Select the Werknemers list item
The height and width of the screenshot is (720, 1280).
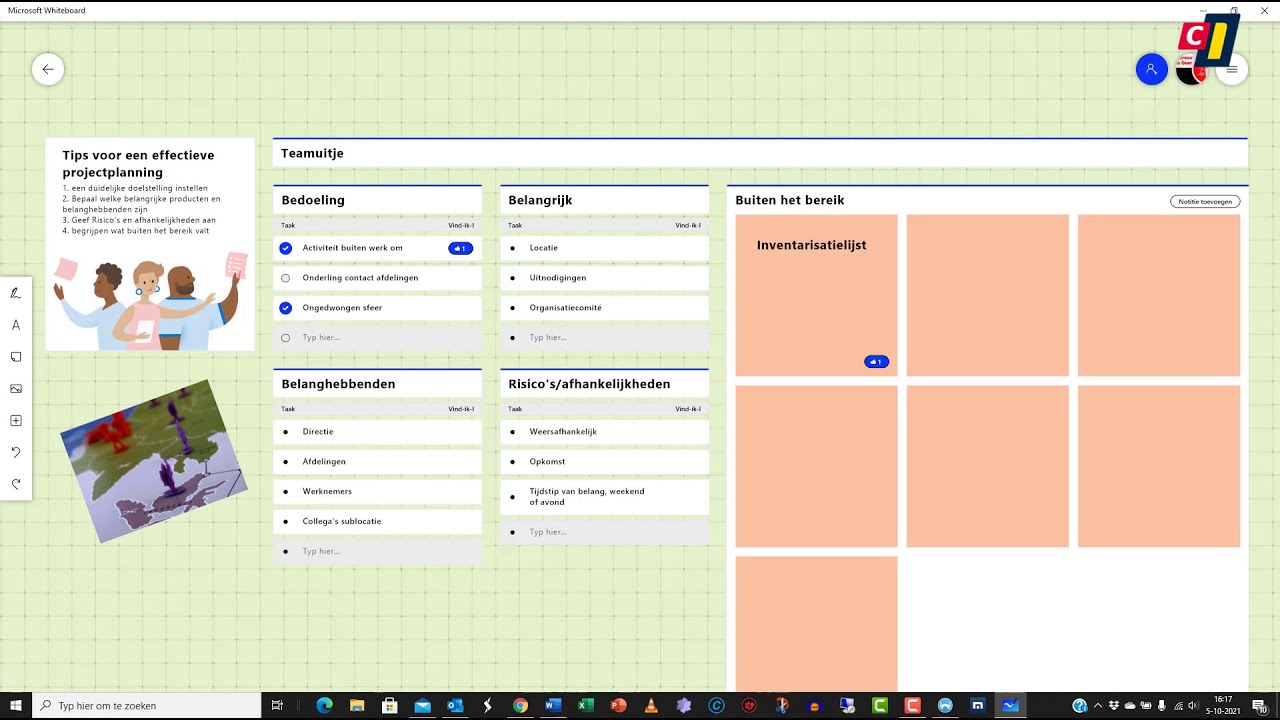377,492
